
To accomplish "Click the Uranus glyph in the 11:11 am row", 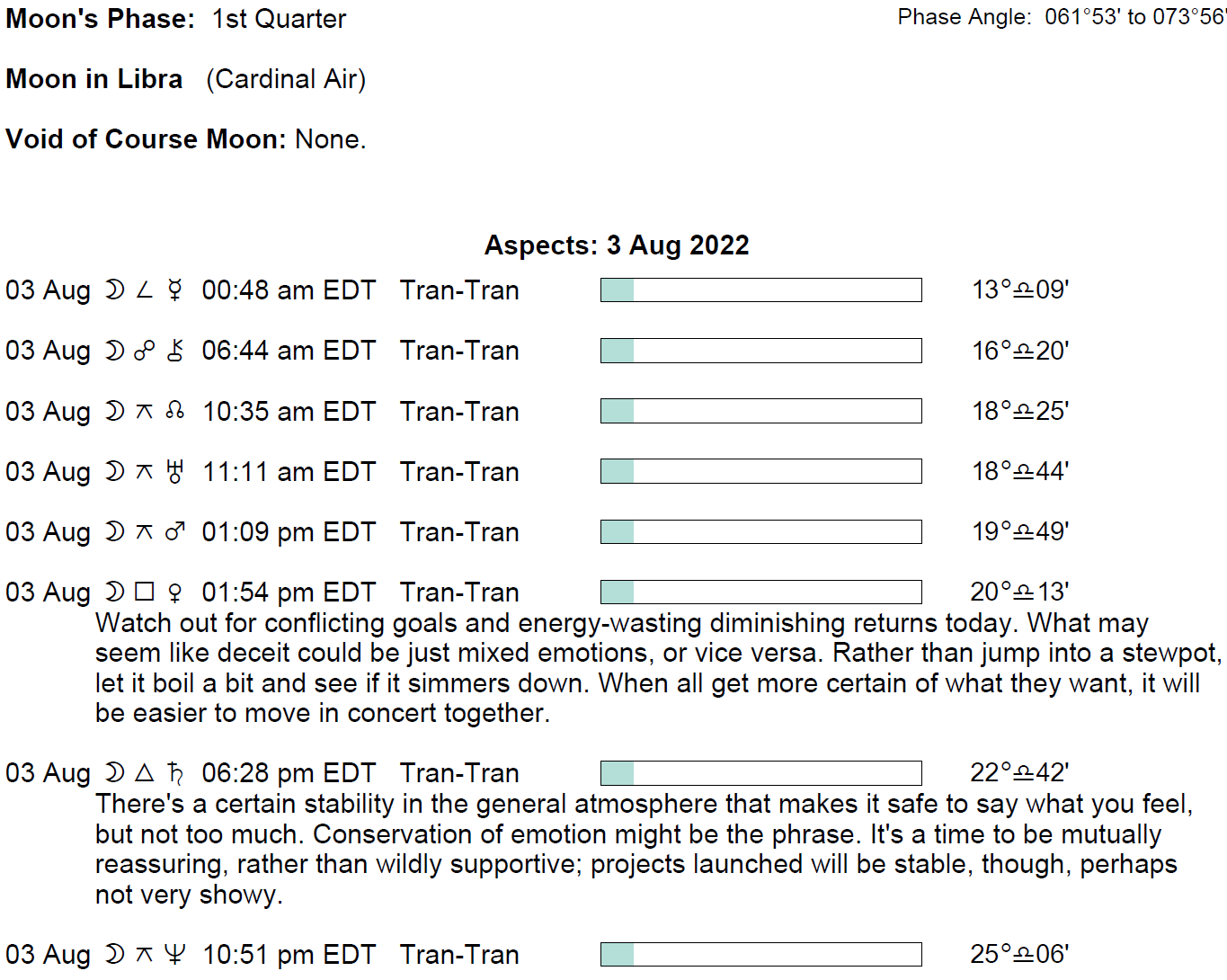I will (175, 471).
